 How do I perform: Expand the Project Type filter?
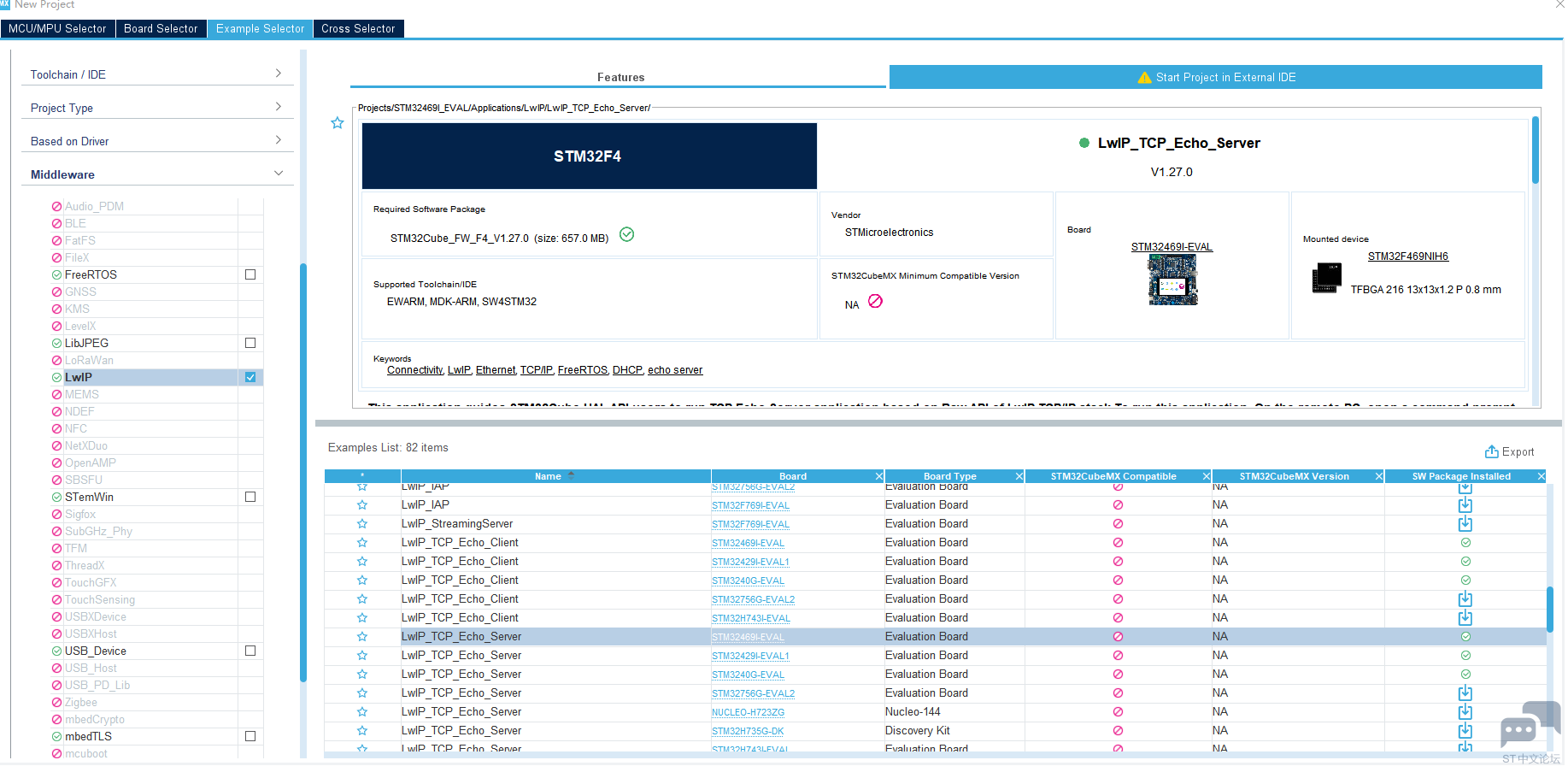pos(157,108)
